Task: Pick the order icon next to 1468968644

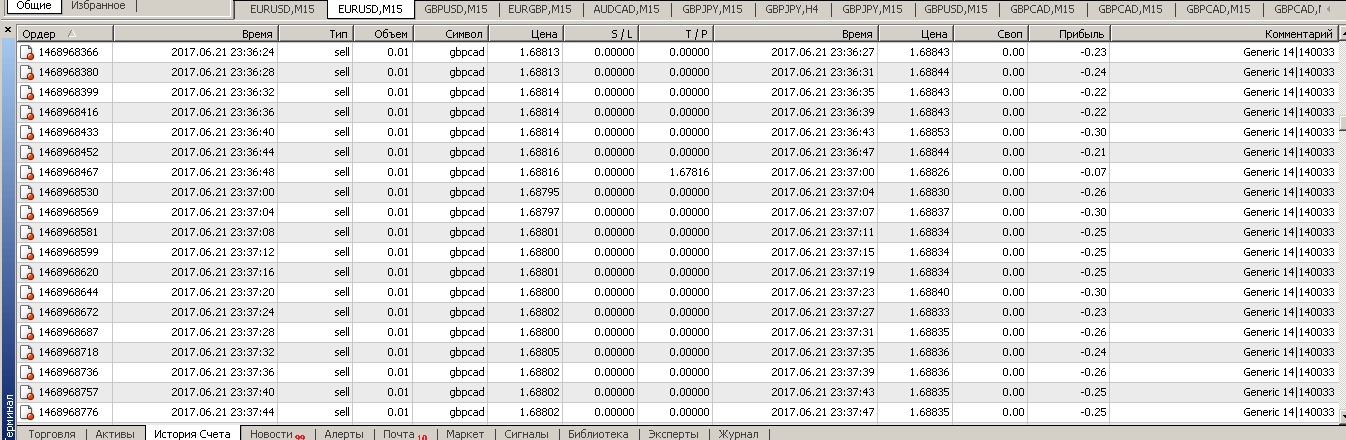Action: (27, 292)
